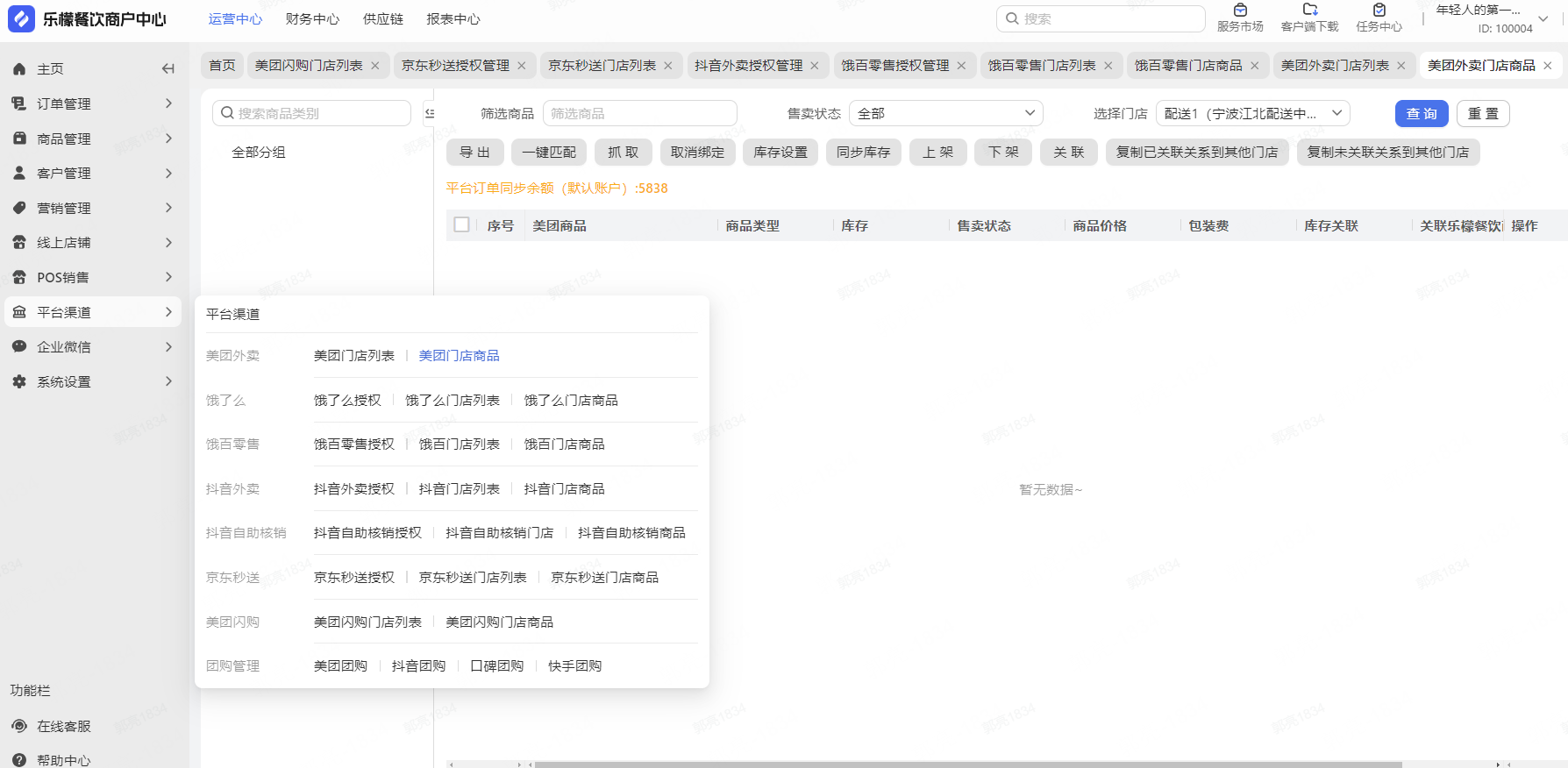Viewport: 1568px width, 768px height.
Task: Click the 线上店铺 sidebar icon
Action: 19,242
